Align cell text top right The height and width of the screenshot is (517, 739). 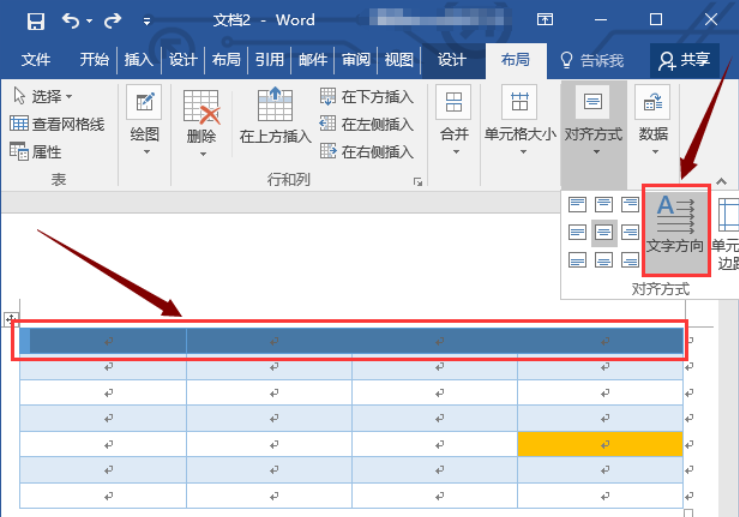[630, 205]
